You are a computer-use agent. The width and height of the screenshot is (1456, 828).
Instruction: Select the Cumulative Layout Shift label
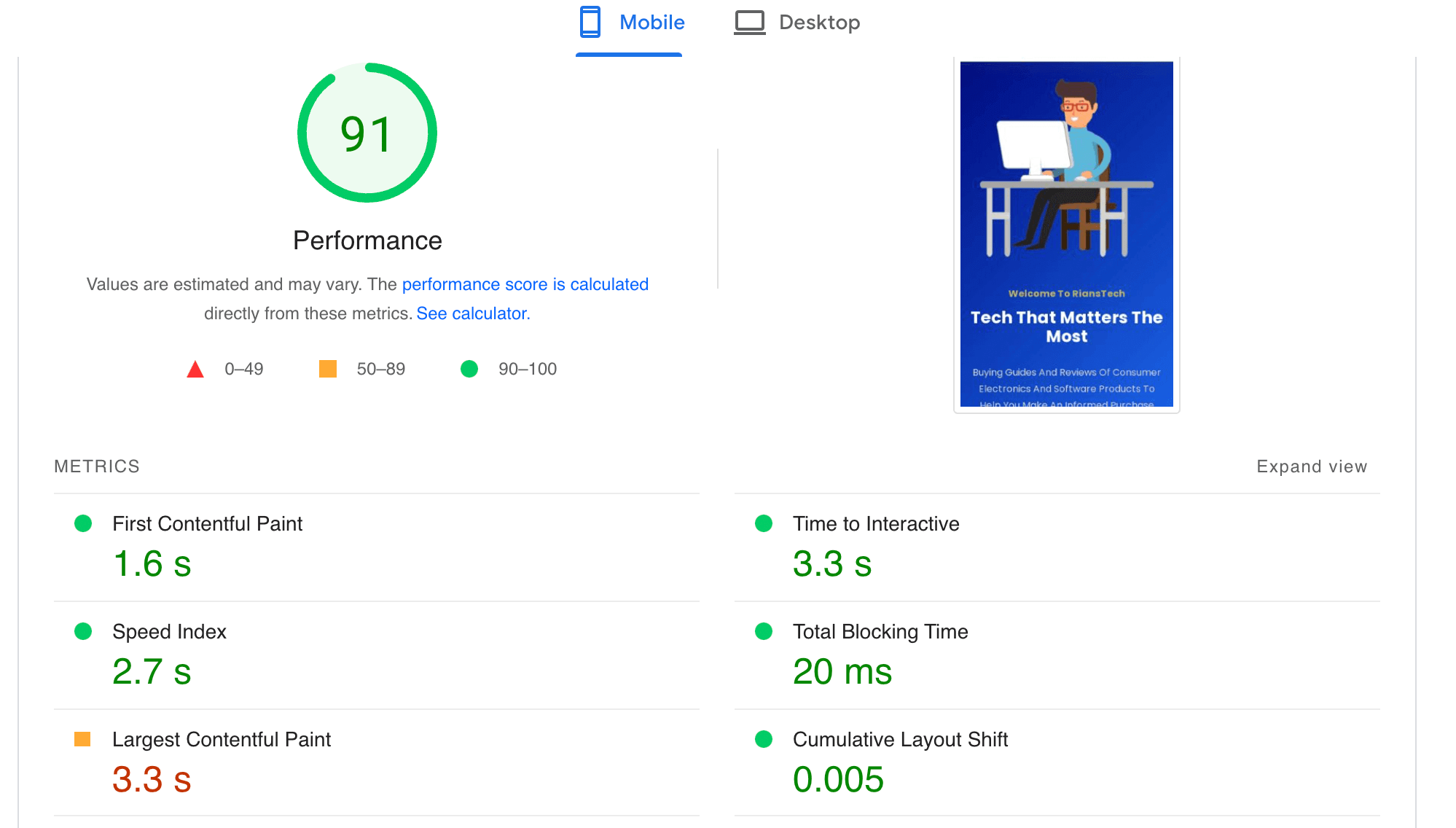(900, 740)
